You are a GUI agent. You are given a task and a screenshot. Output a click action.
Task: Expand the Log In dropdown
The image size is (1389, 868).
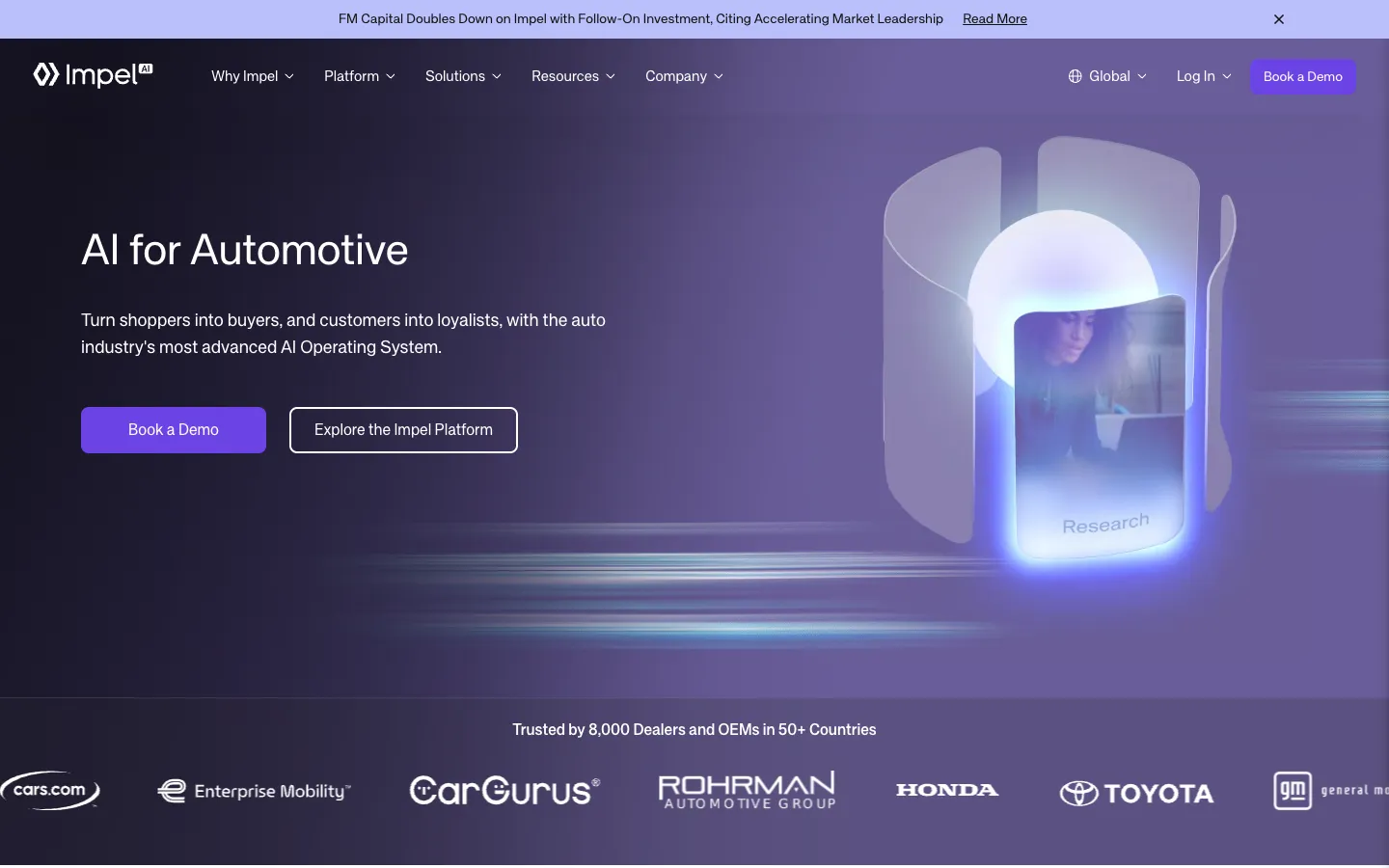click(1204, 76)
